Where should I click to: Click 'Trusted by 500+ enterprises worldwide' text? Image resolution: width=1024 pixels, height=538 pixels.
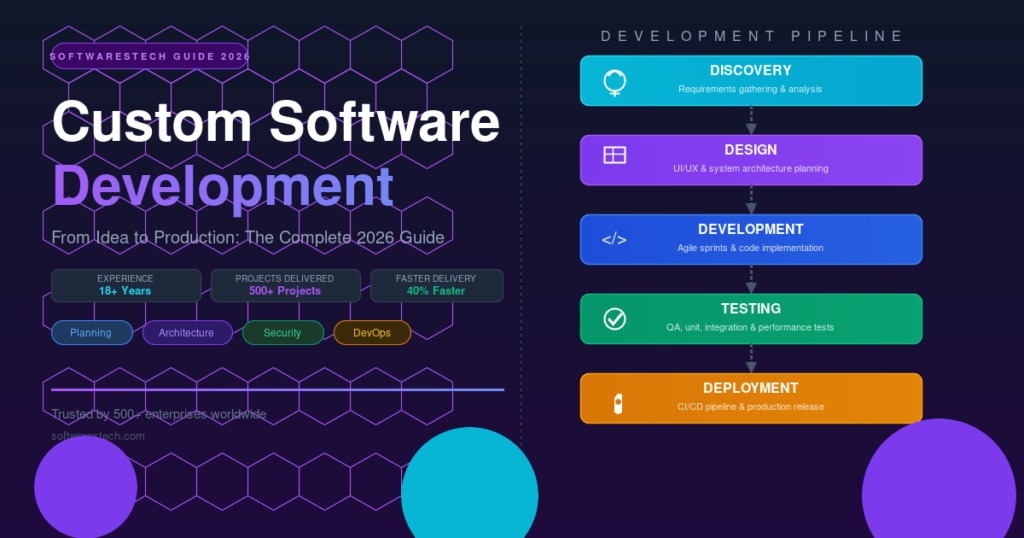pyautogui.click(x=159, y=414)
